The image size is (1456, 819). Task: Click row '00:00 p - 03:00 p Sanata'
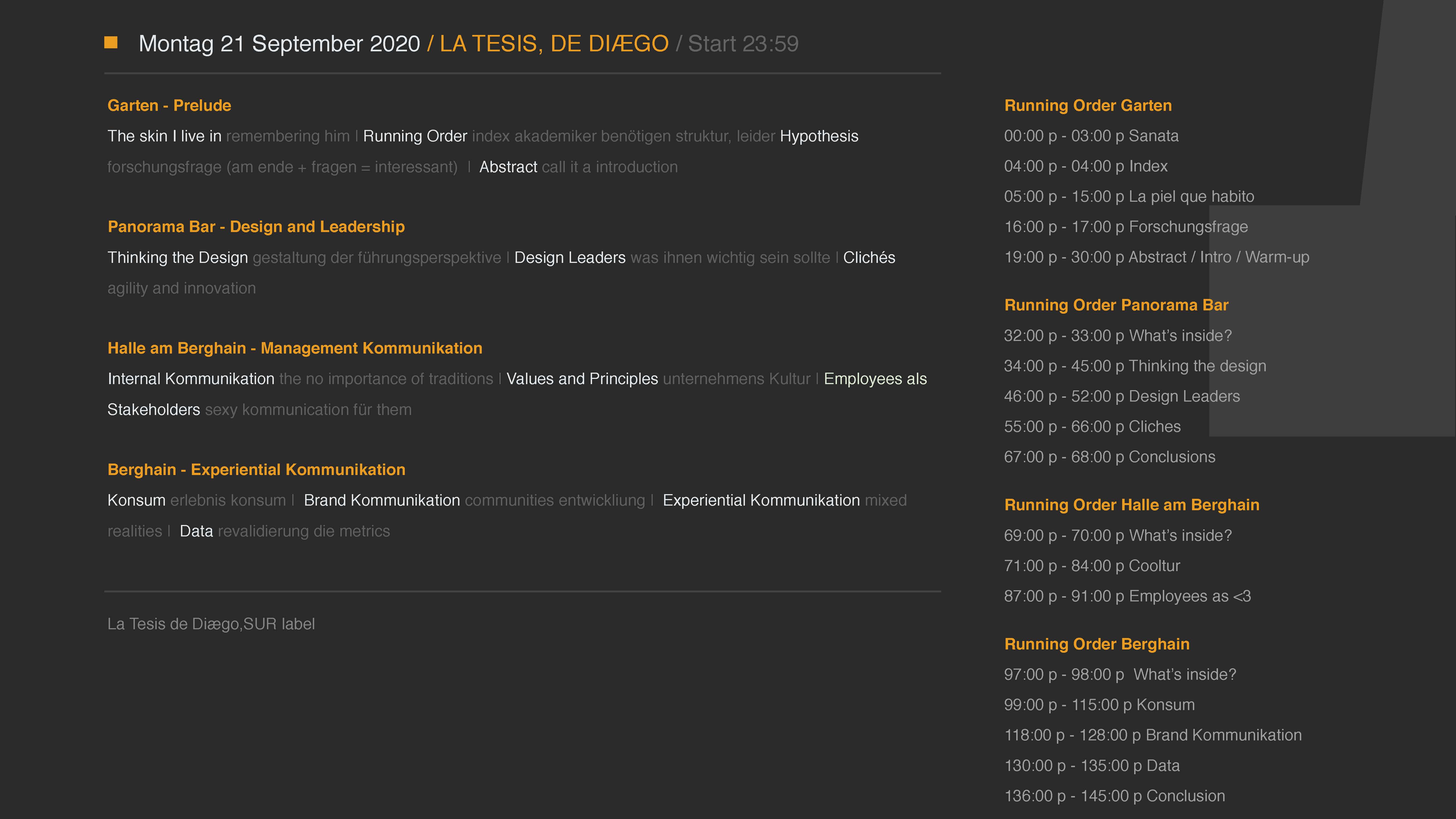pos(1091,136)
